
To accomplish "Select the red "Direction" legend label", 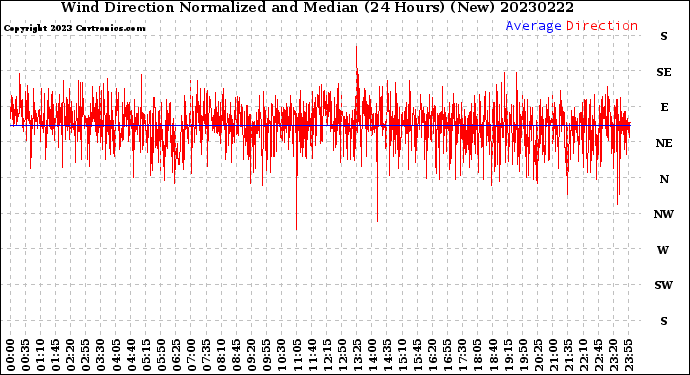I will [x=602, y=26].
